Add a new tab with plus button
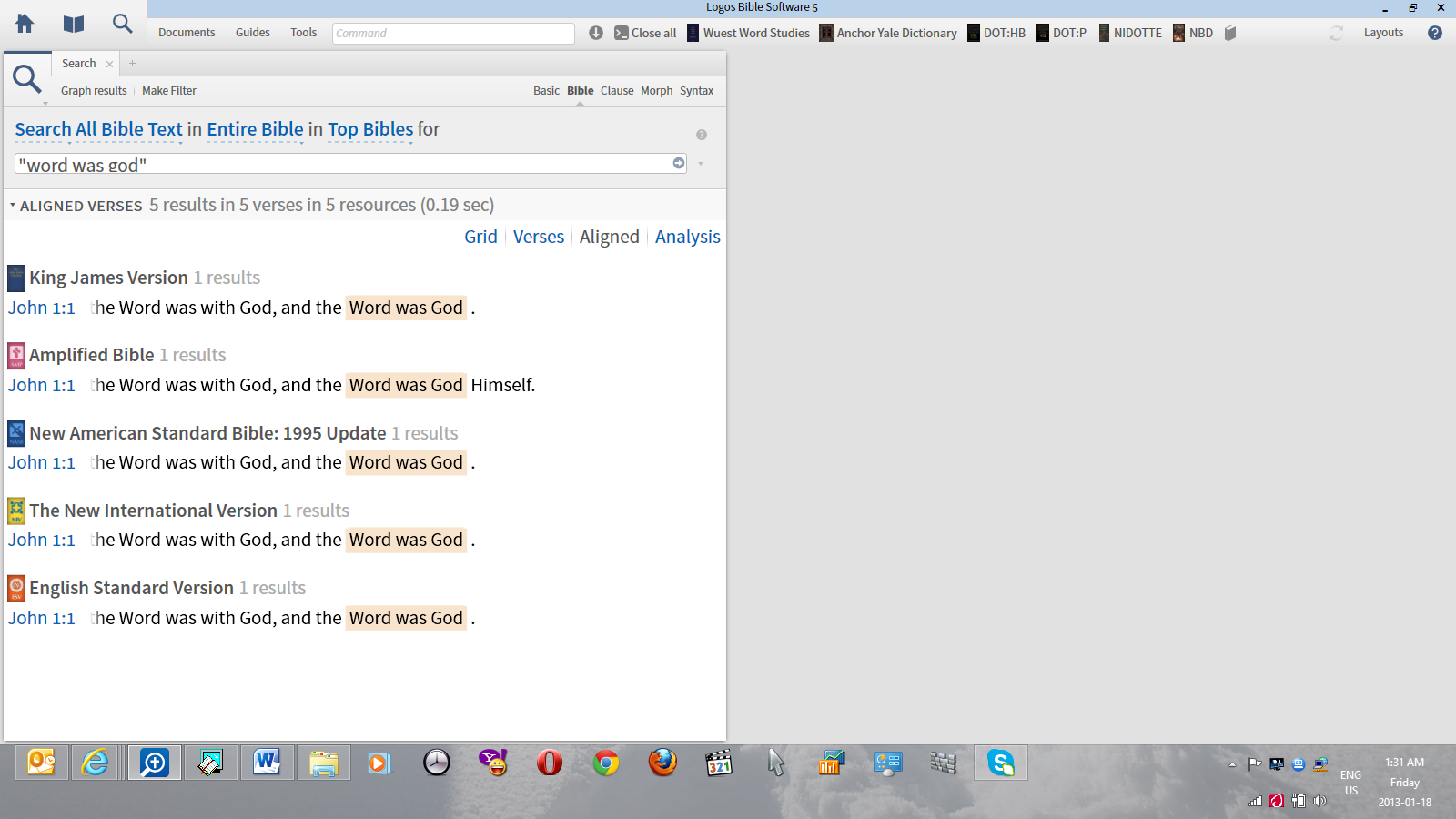The image size is (1456, 819). point(132,64)
